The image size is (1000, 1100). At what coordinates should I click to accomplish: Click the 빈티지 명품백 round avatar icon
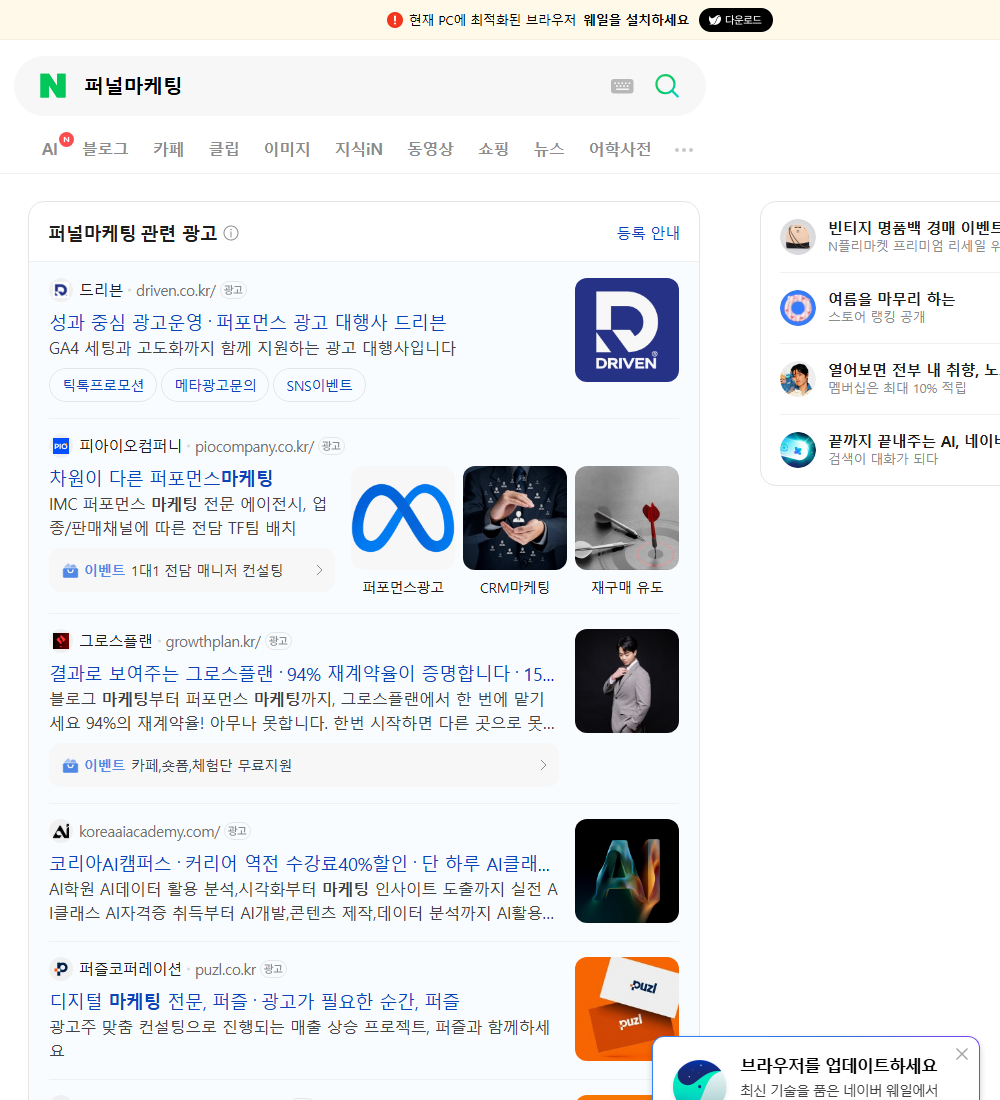pos(798,236)
